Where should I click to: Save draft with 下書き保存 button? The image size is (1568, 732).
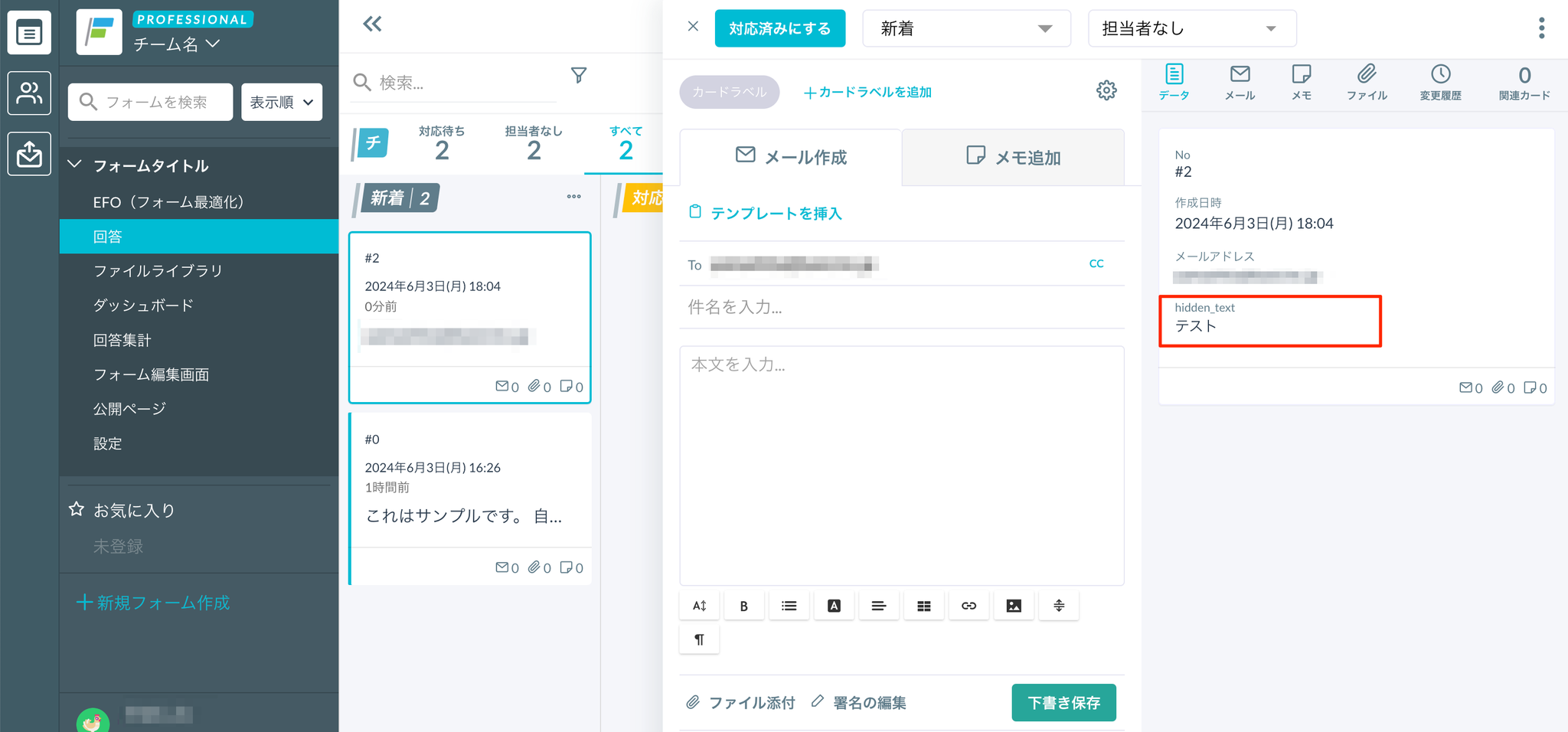(1063, 702)
